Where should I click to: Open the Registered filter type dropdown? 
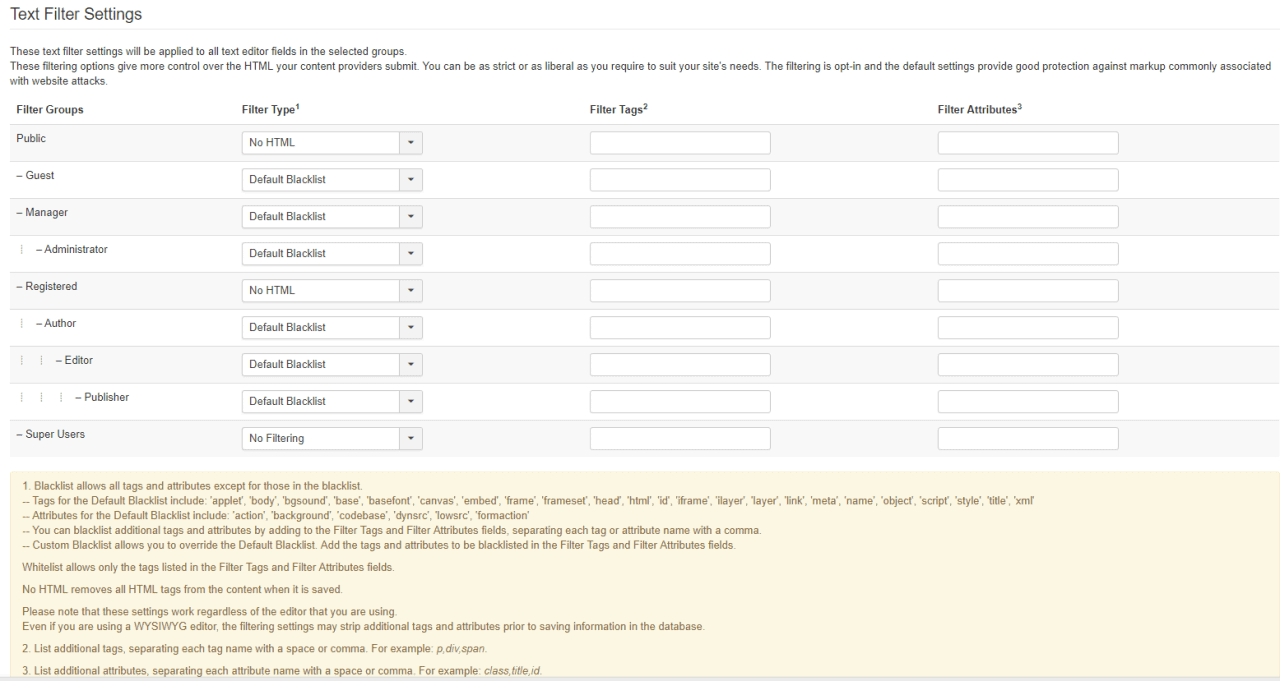(x=332, y=291)
